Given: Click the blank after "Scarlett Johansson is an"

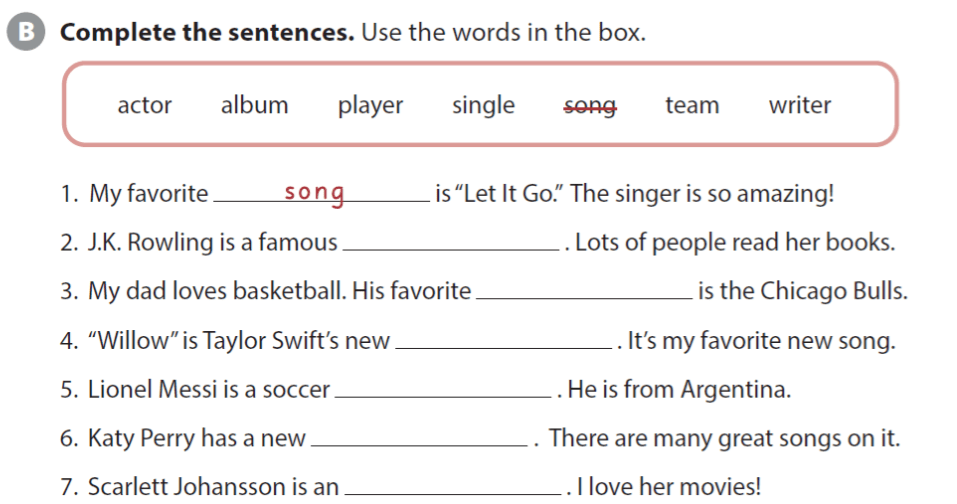Looking at the screenshot, I should point(452,487).
